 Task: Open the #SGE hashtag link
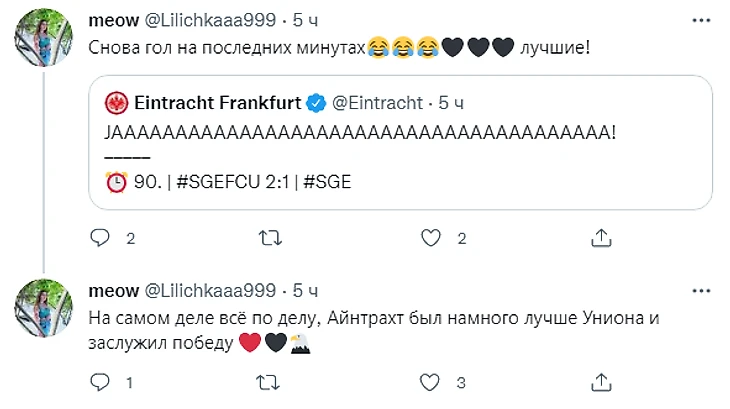328,182
